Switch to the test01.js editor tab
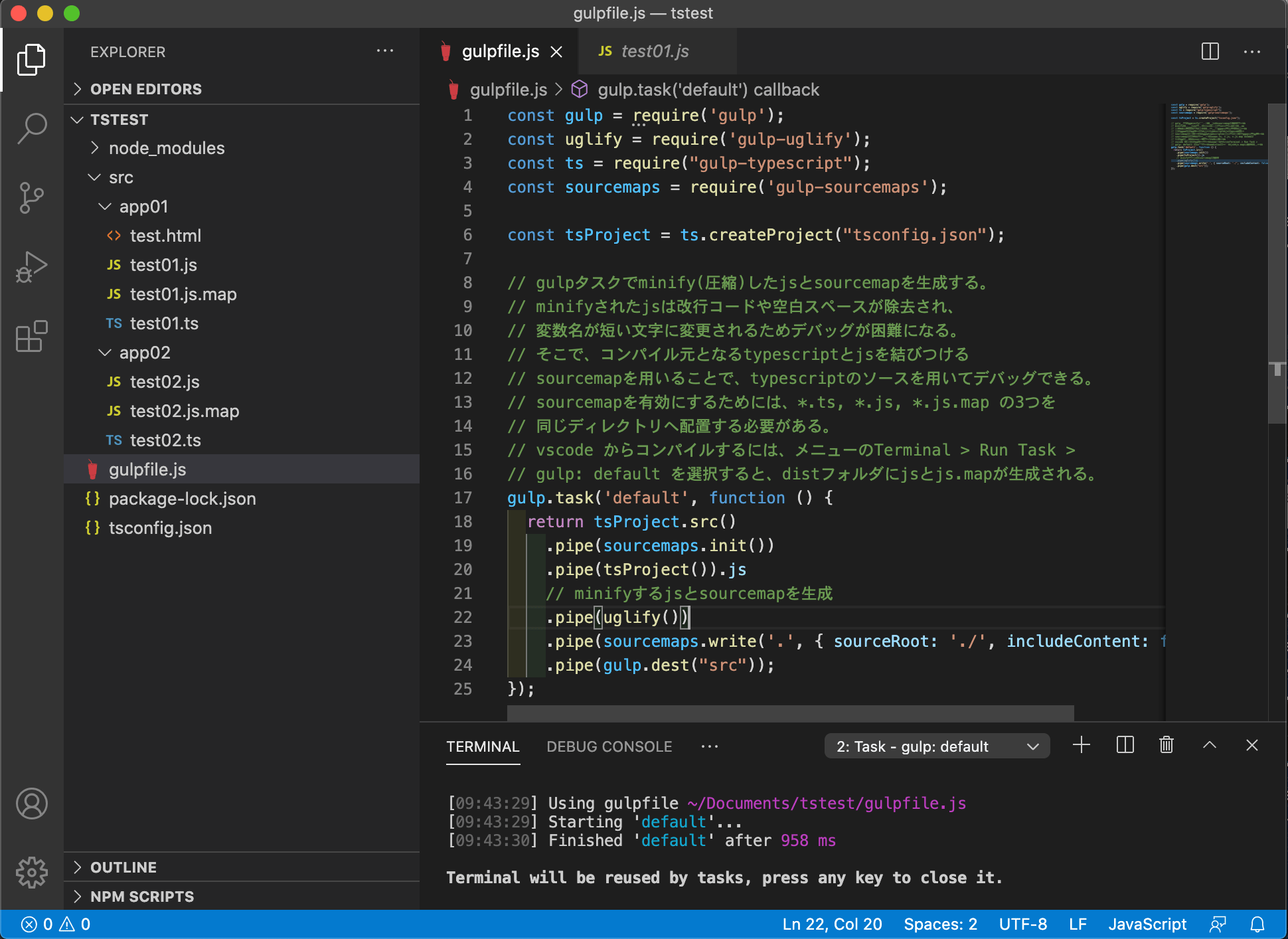This screenshot has height=939, width=1288. coord(654,52)
